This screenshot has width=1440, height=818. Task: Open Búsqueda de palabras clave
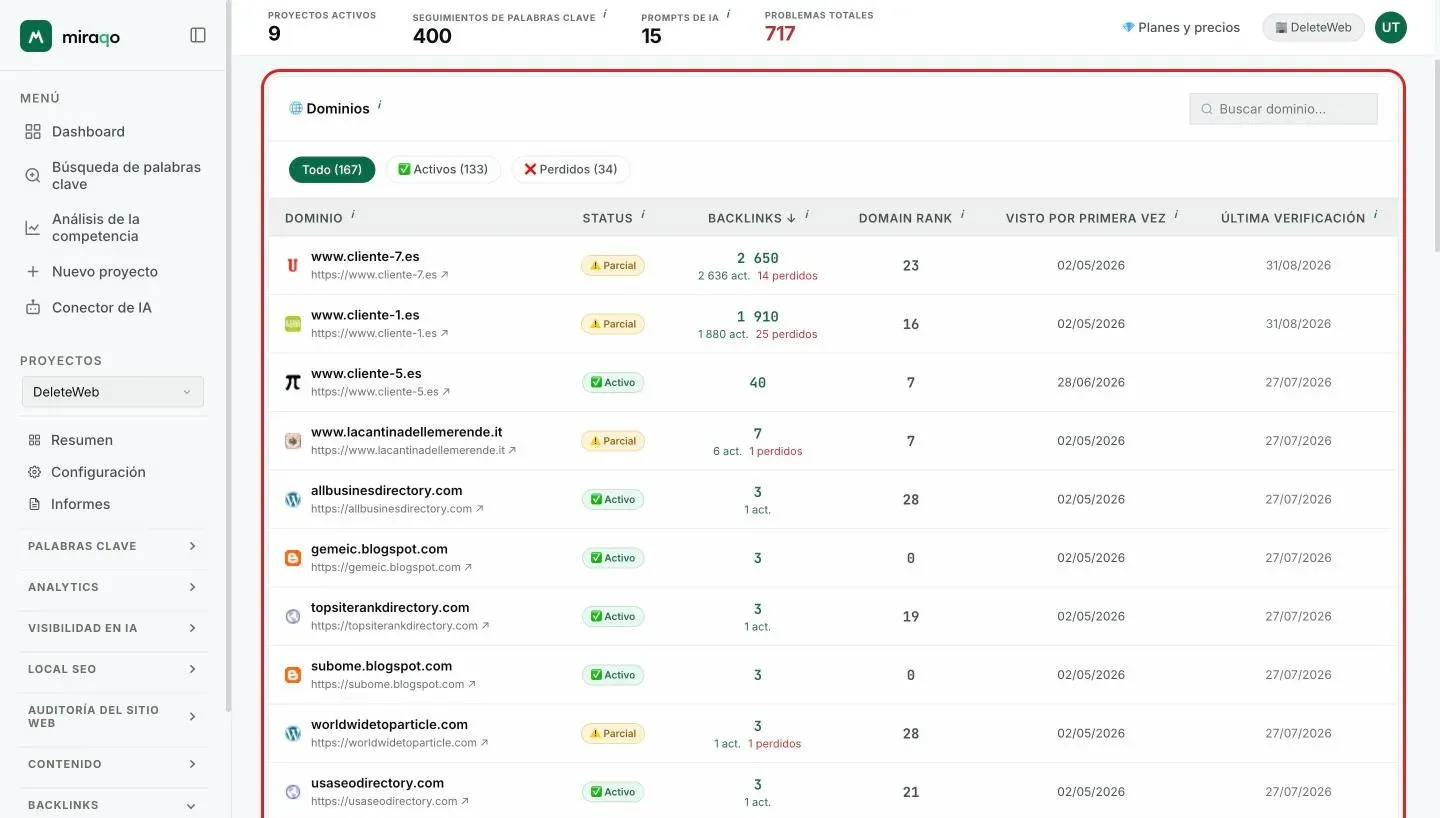[114, 175]
